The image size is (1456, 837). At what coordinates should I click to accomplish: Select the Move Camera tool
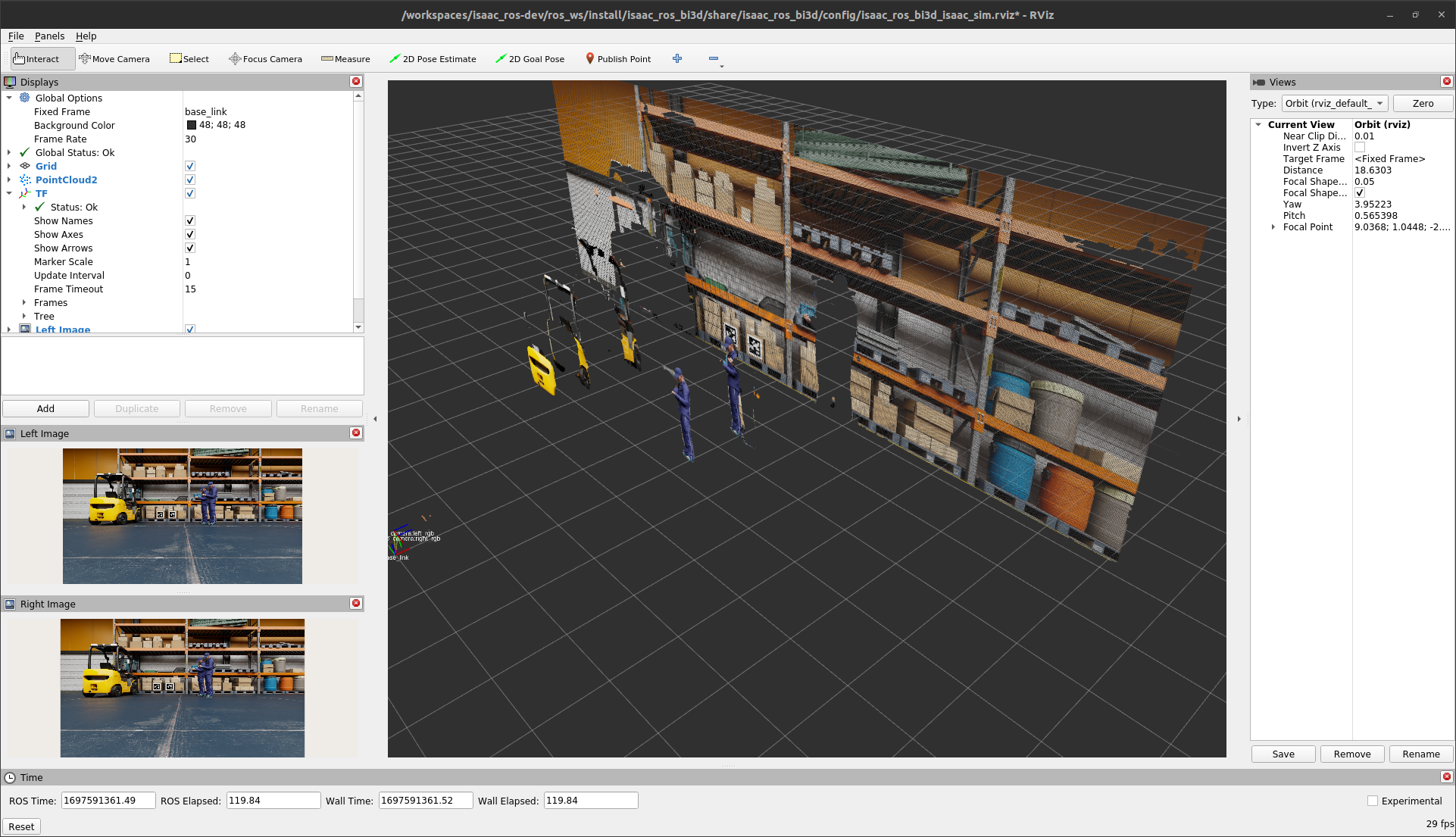point(114,59)
